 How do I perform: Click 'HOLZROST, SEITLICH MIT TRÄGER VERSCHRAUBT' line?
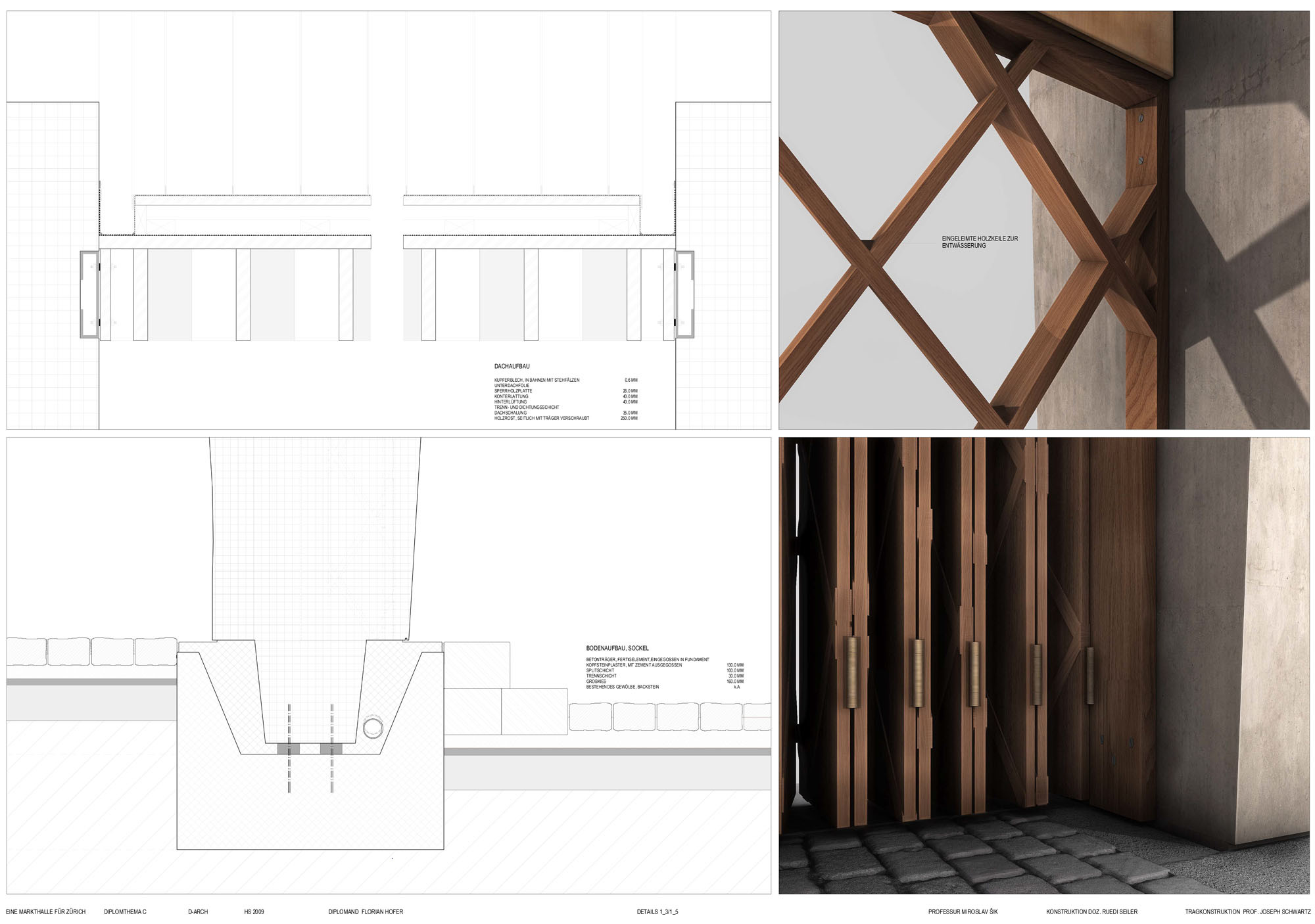click(542, 418)
